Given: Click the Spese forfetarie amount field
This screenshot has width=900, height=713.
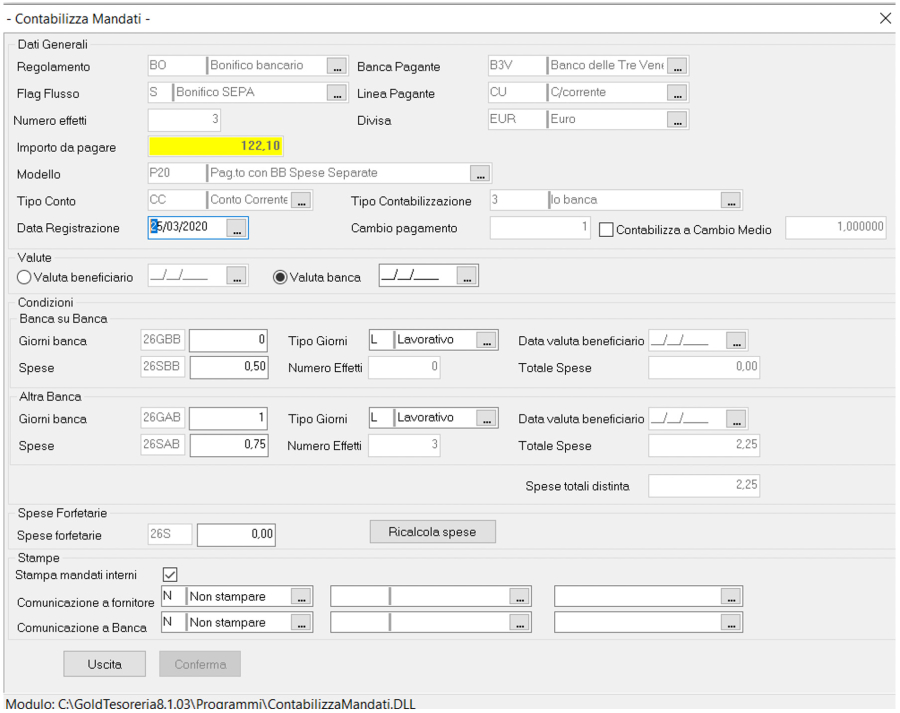Looking at the screenshot, I should pyautogui.click(x=236, y=535).
